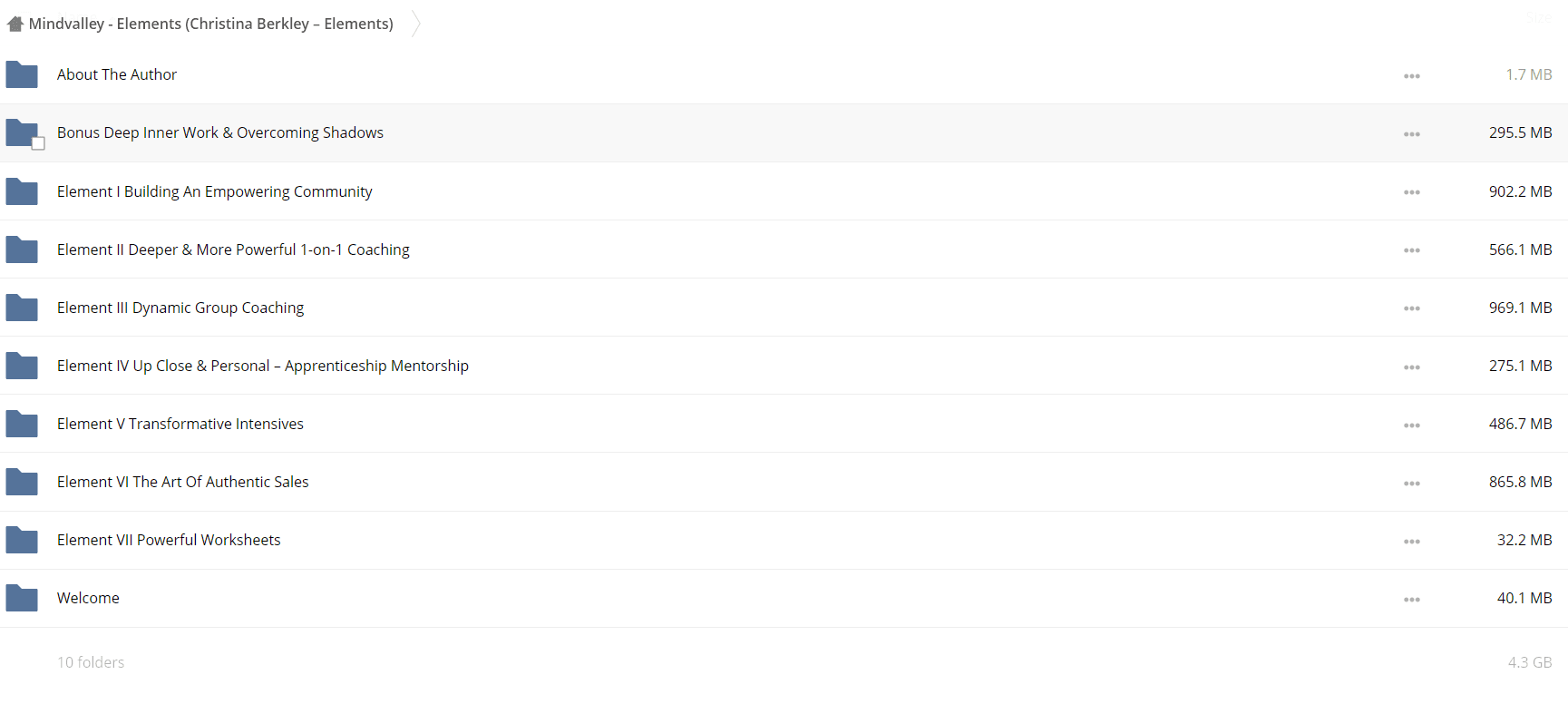Open more options for Bonus Deep Inner Work
Screen dimensions: 1568x704
[1412, 134]
